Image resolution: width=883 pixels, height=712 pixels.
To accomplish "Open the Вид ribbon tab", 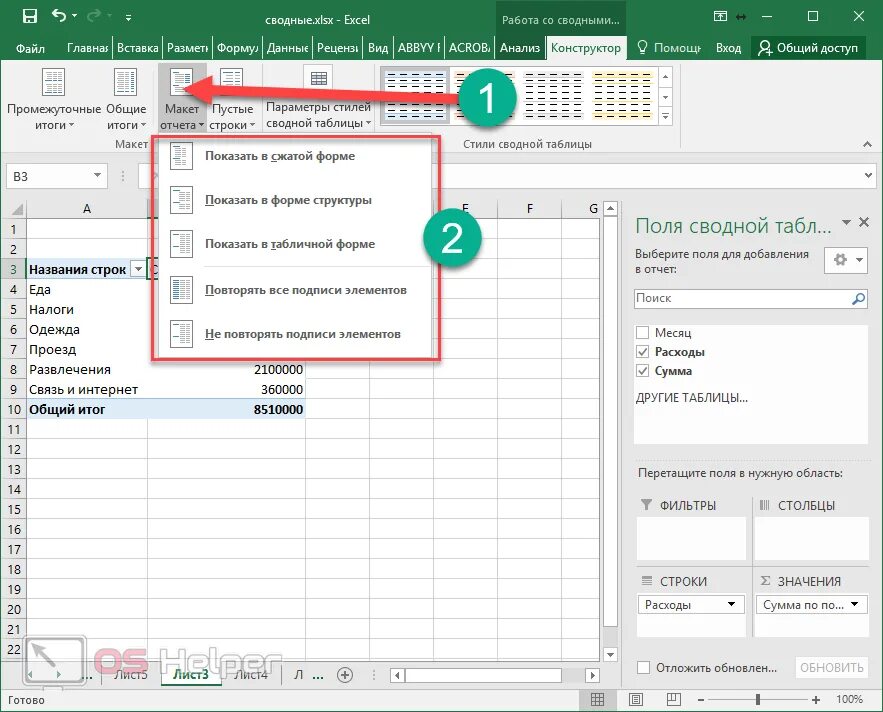I will point(378,48).
